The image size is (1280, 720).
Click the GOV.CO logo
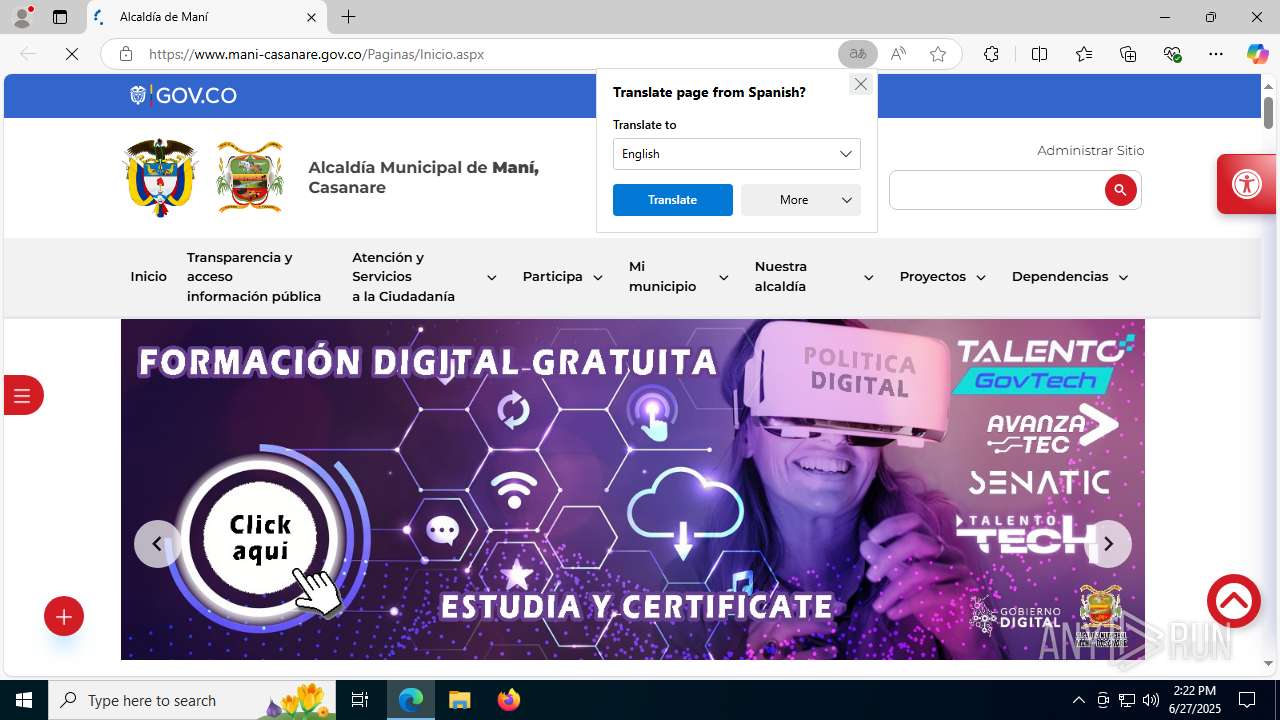pyautogui.click(x=183, y=95)
